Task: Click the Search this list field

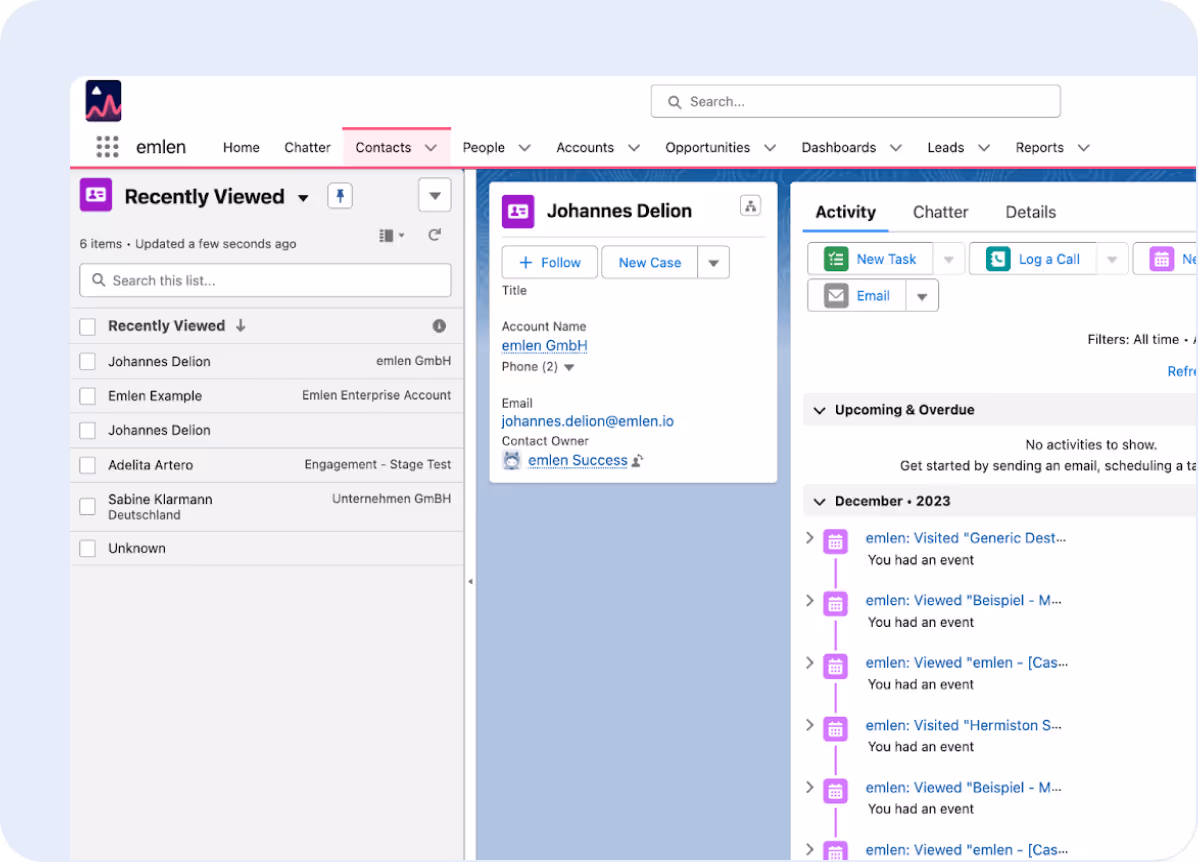Action: (265, 280)
